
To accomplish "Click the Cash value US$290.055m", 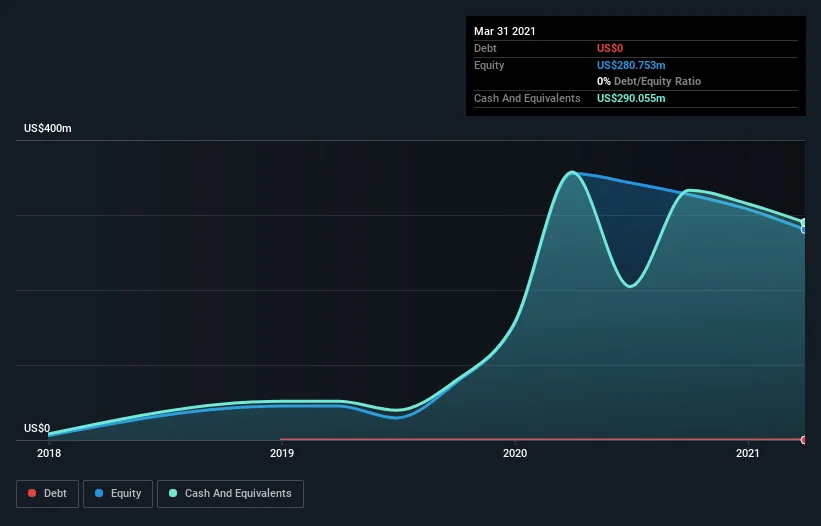I will [631, 98].
